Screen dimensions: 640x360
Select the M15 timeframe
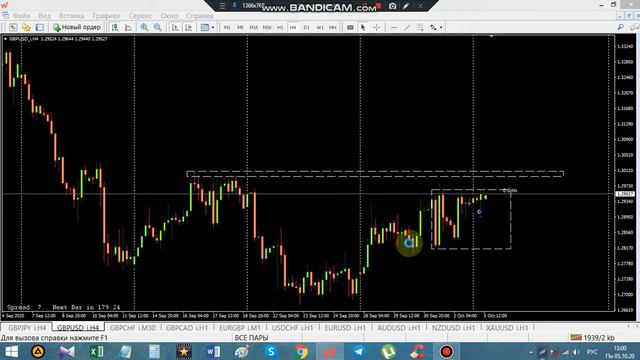coord(253,27)
